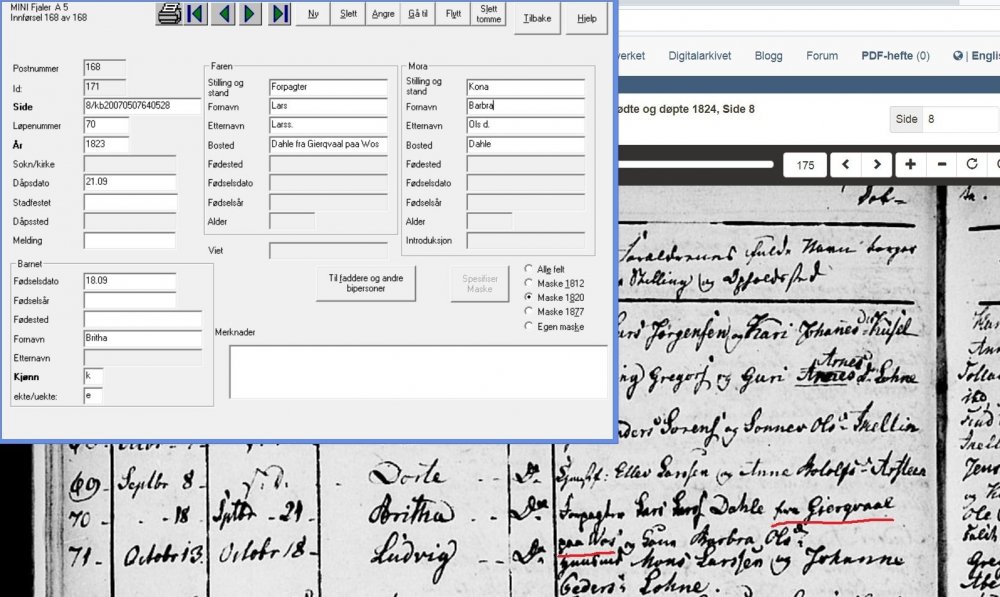Viewport: 1000px width, 597px height.
Task: Open the Blogg menu item
Action: click(768, 56)
